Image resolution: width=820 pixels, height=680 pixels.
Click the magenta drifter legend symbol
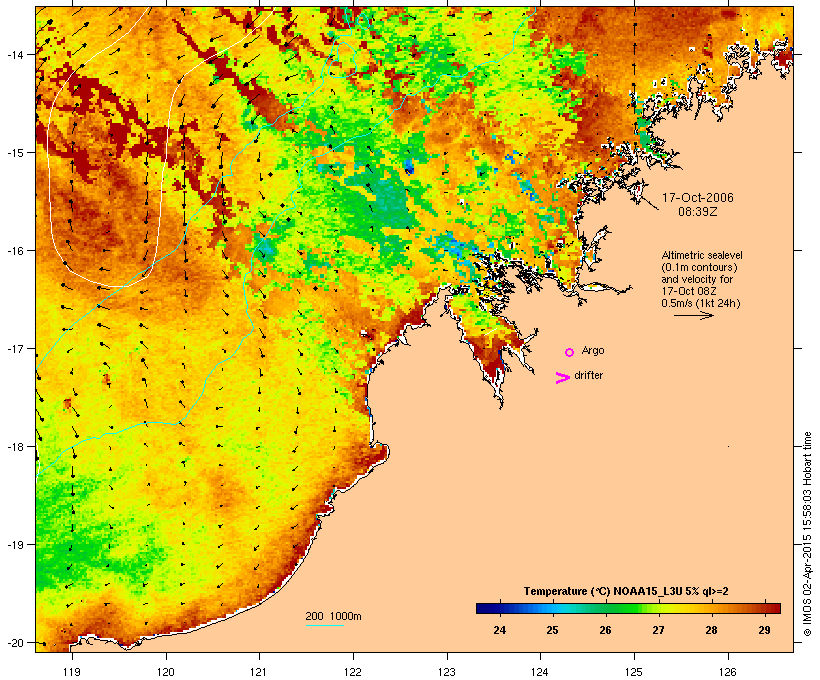[562, 378]
